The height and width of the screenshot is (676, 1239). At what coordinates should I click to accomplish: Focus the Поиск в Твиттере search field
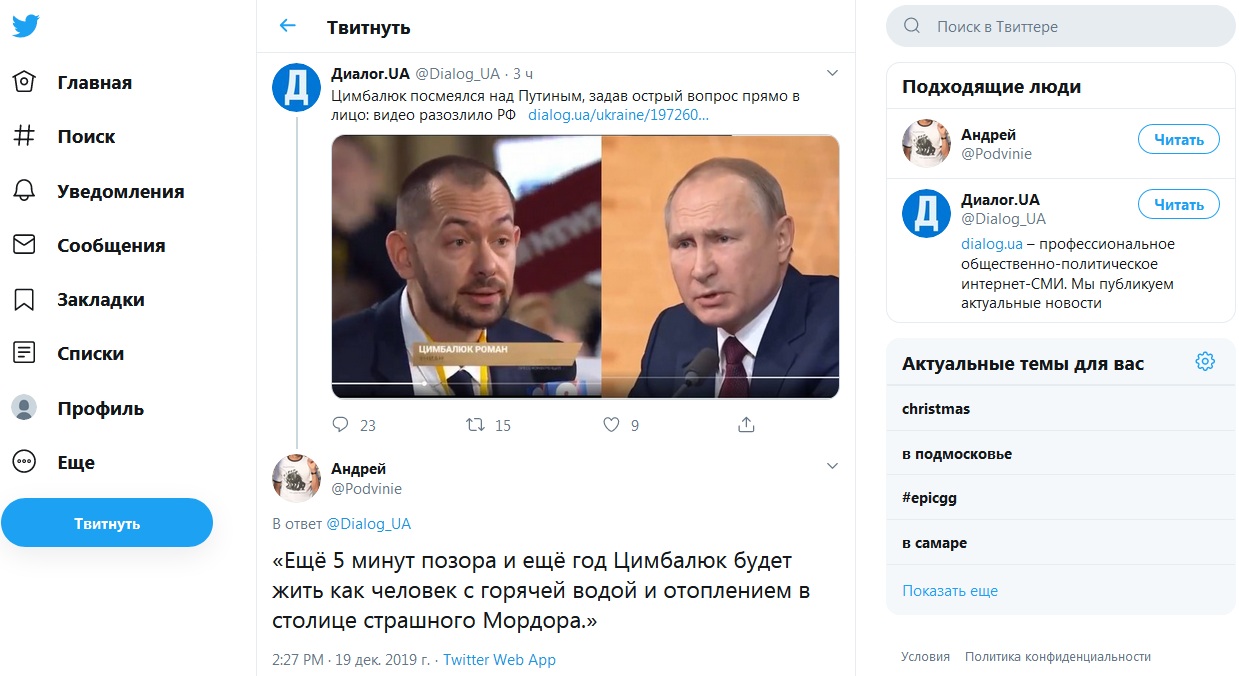[x=1061, y=26]
